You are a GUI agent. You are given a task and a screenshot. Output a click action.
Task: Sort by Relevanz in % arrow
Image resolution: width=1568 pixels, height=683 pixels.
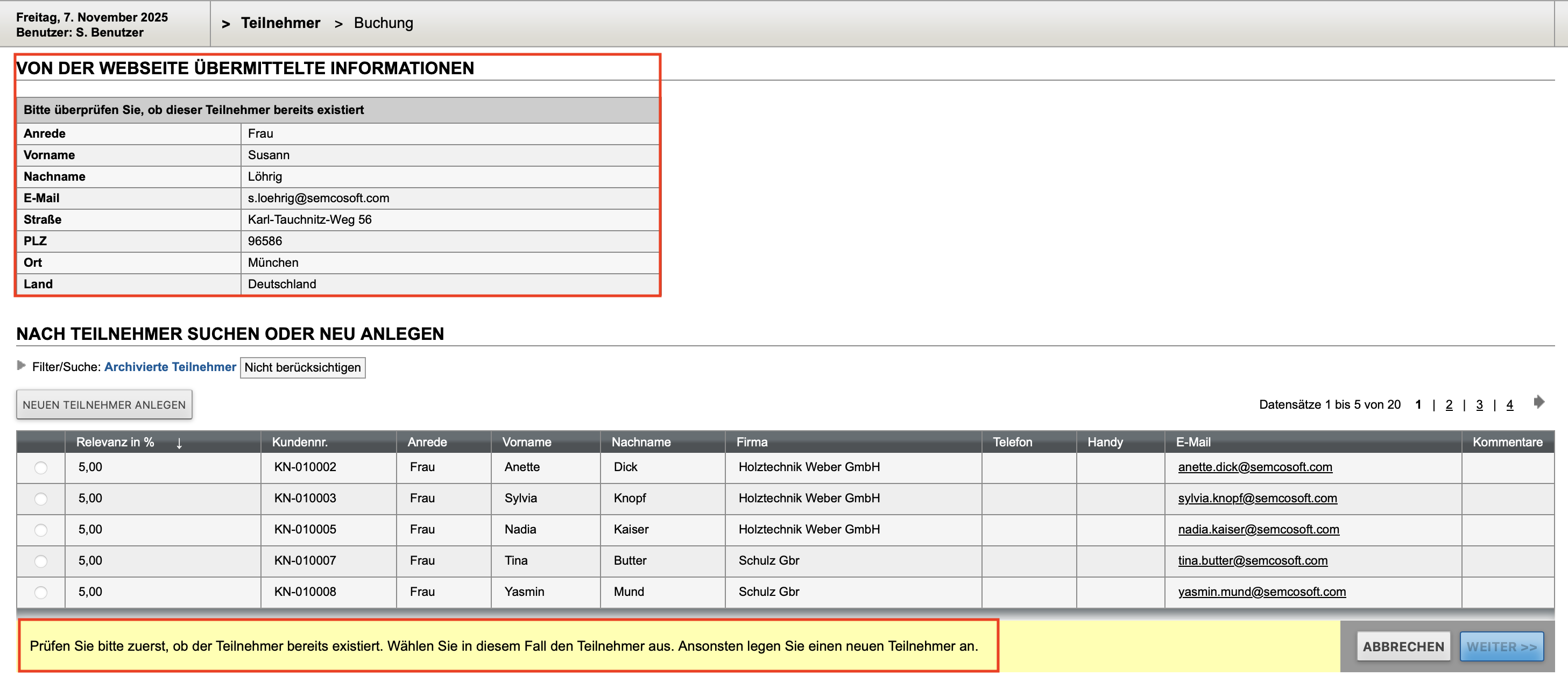point(179,443)
